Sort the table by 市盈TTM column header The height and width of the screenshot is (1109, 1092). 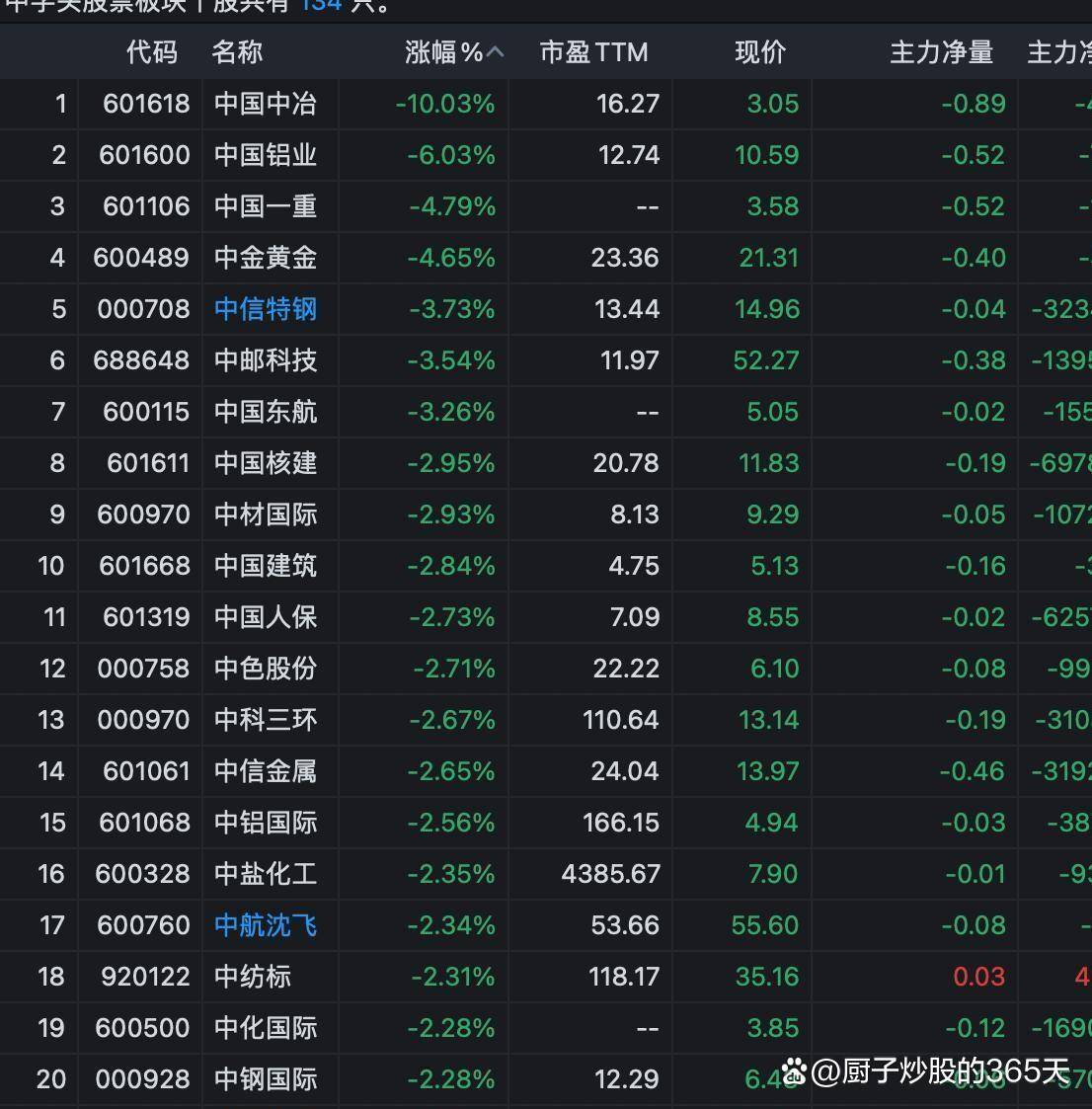point(592,52)
